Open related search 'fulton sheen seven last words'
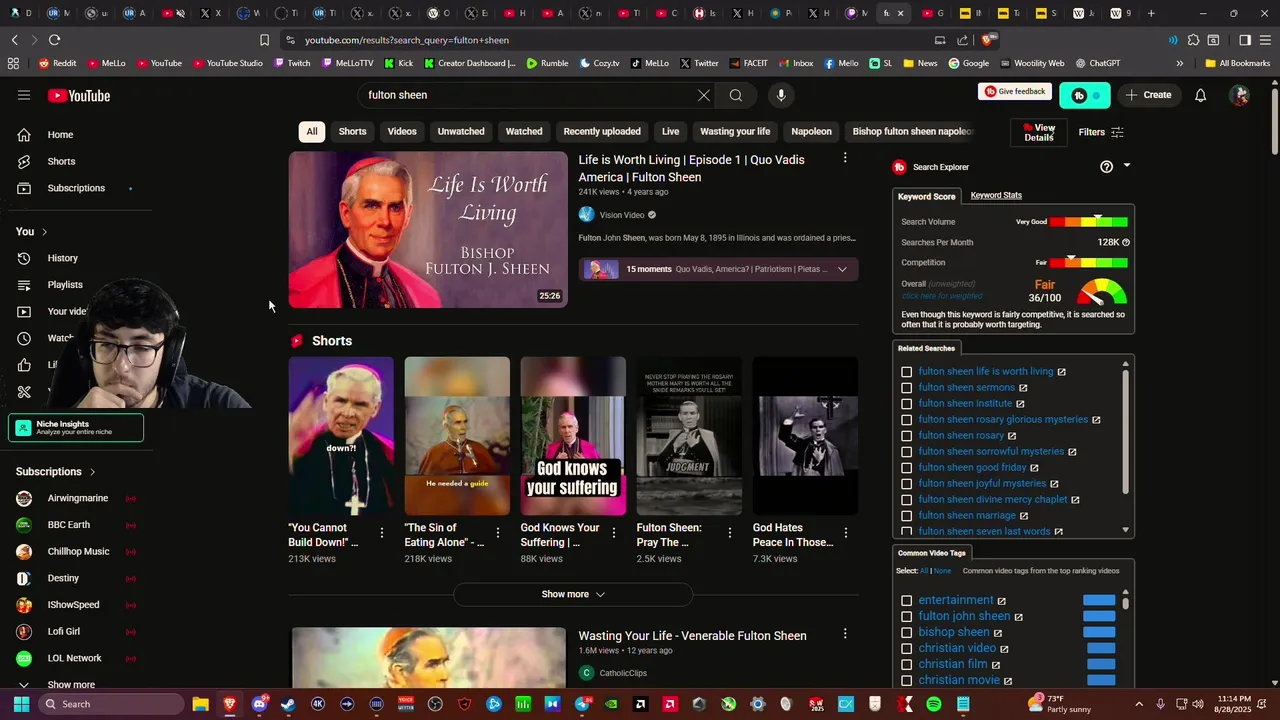The image size is (1280, 720). coord(984,531)
